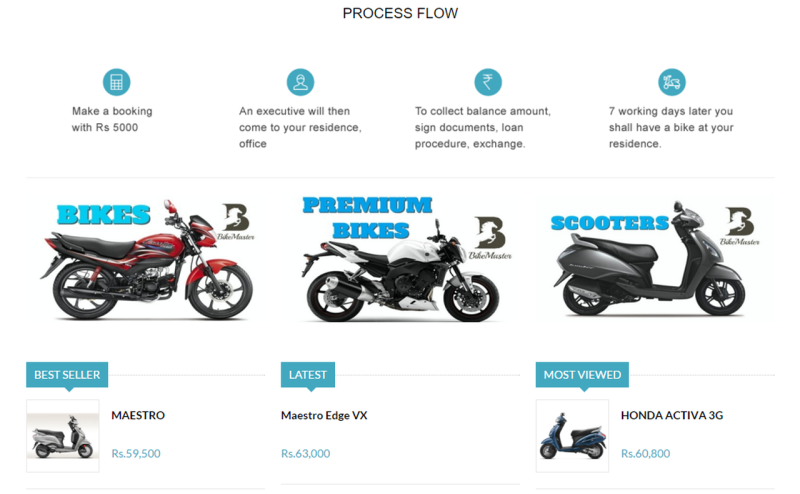Select the Most Viewed tab

(x=582, y=375)
